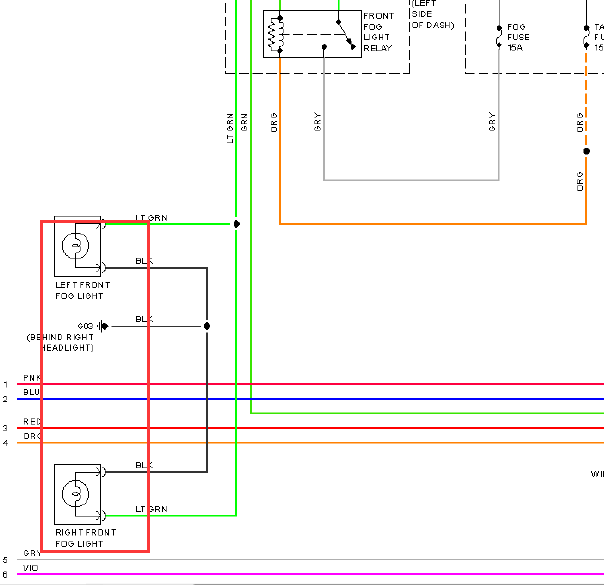Select the junction dot on the LT GRN wire
The width and height of the screenshot is (604, 585).
[x=237, y=224]
